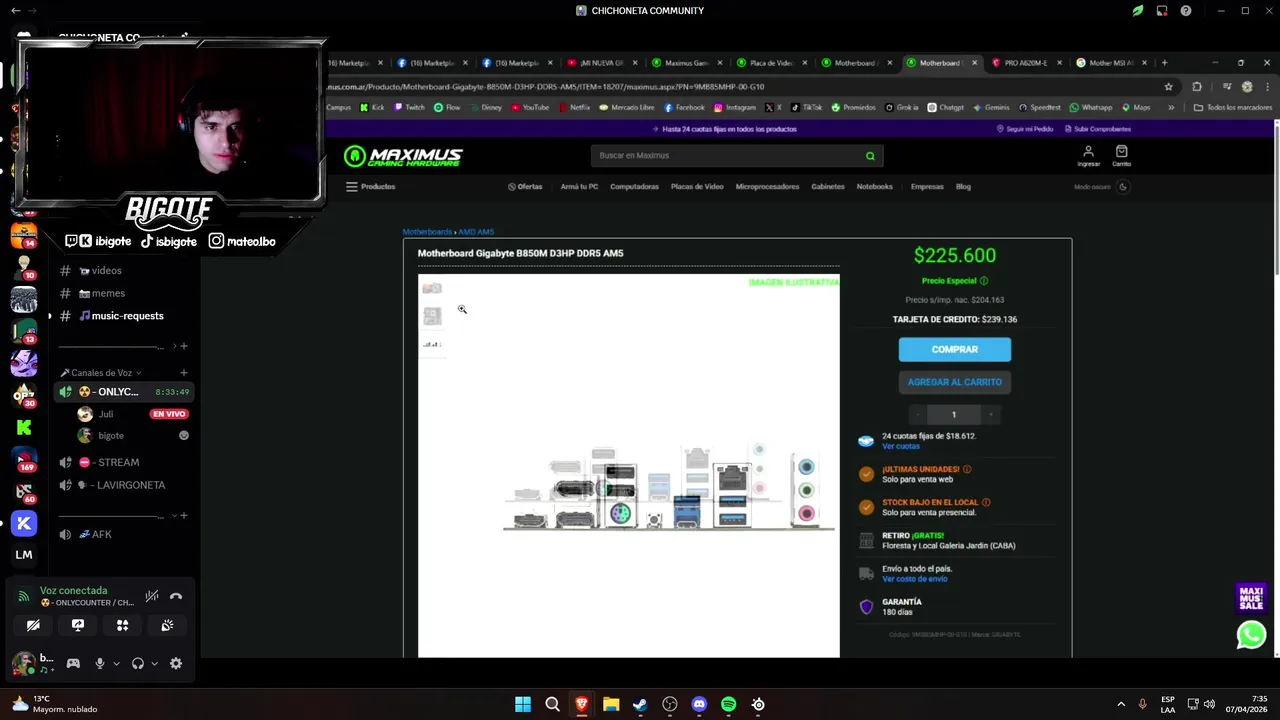Click the Maximus Gaming Hardware logo

pos(403,156)
